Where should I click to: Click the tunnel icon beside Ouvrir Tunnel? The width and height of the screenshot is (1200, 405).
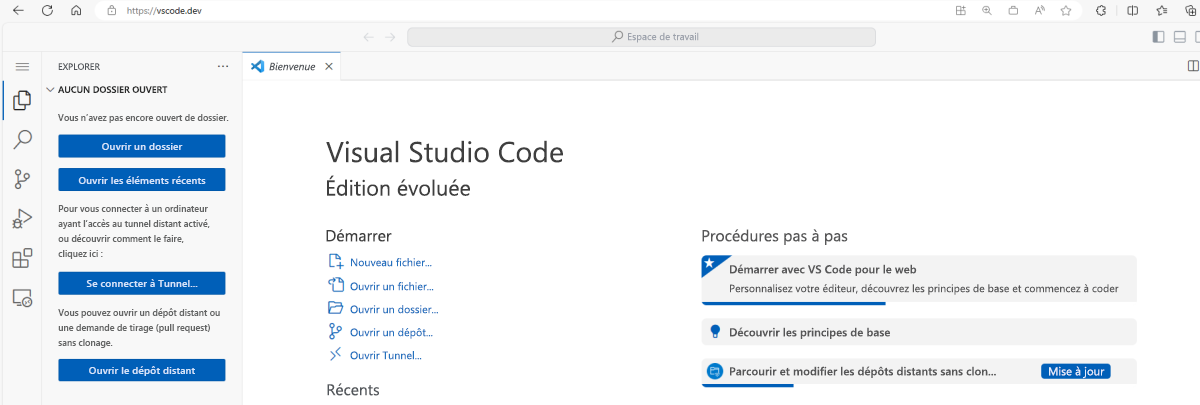click(335, 355)
